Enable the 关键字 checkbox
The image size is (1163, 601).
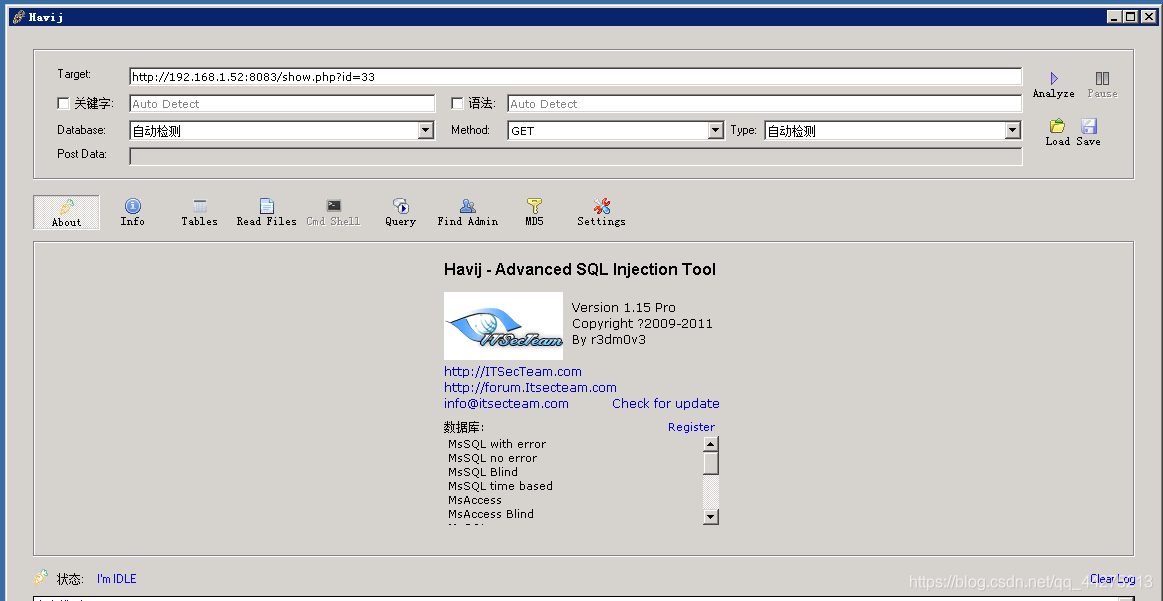click(x=63, y=103)
